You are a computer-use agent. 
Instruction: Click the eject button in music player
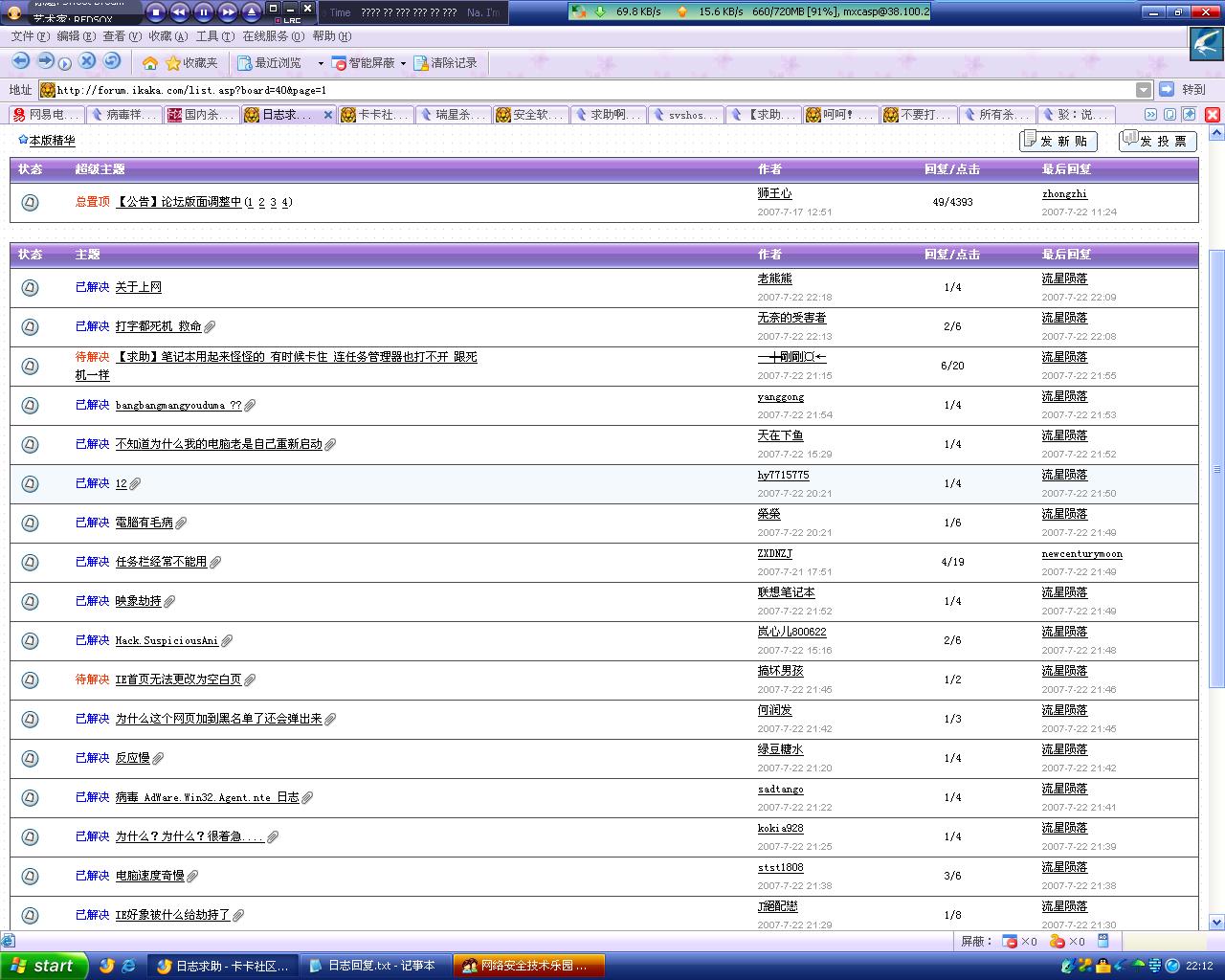tap(251, 12)
